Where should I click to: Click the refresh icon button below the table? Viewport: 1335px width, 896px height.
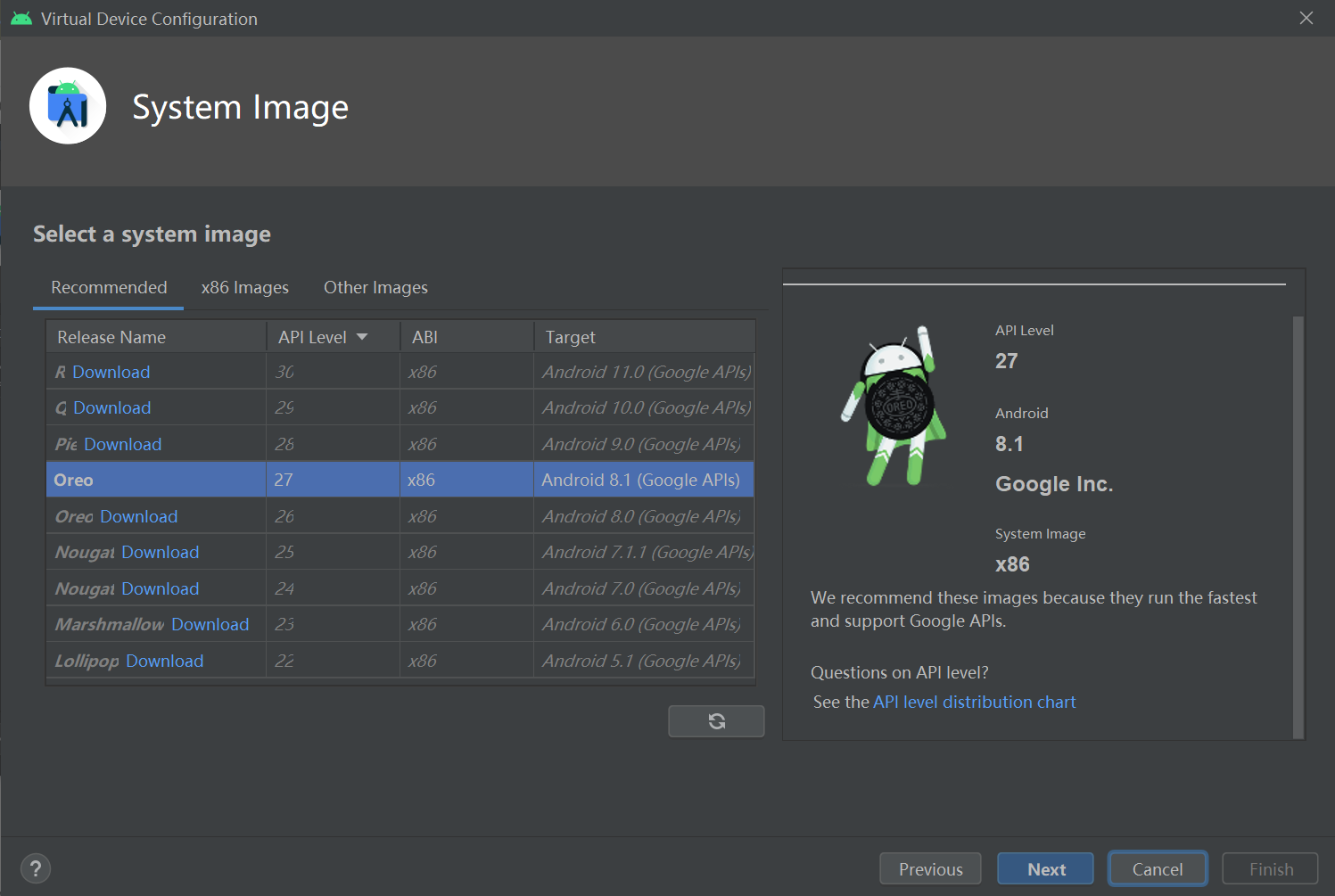click(716, 721)
